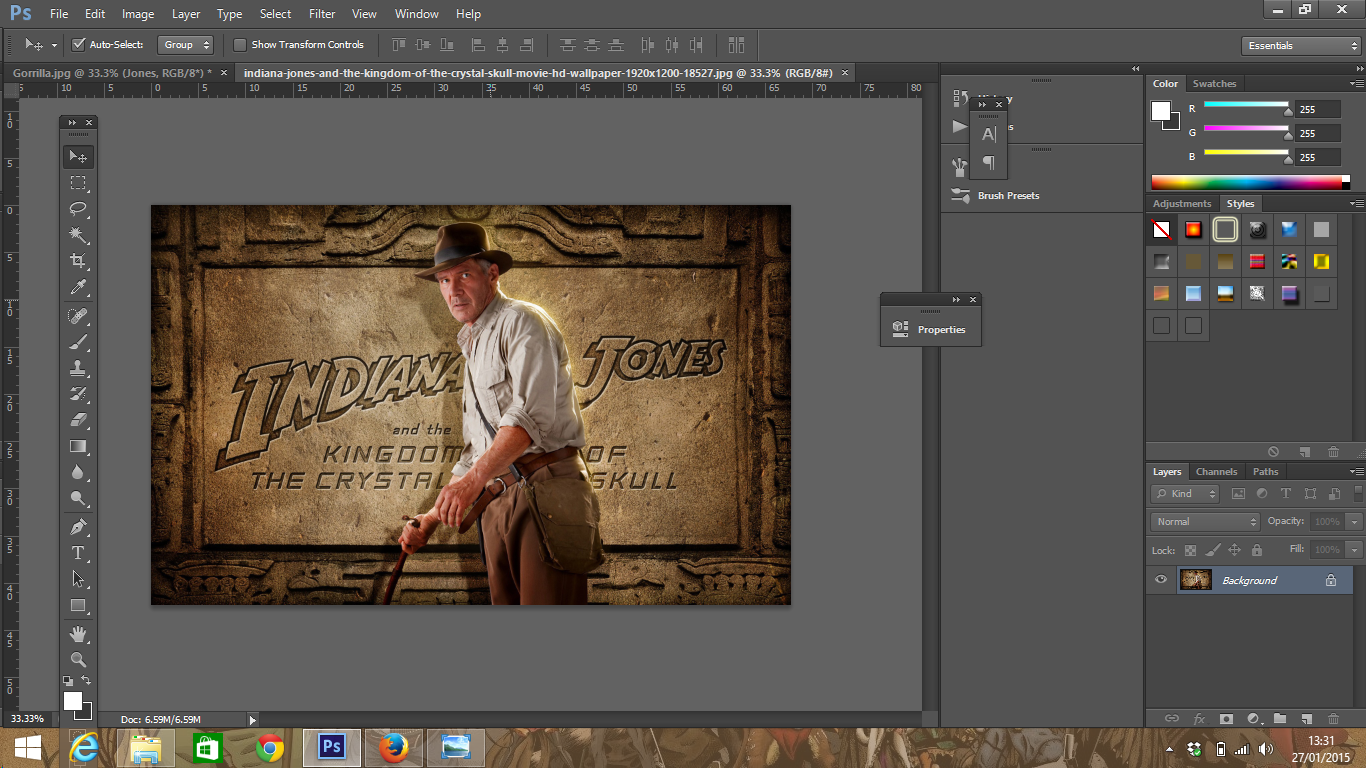Open the Brush Presets panel
This screenshot has height=768, width=1366.
click(x=1008, y=196)
